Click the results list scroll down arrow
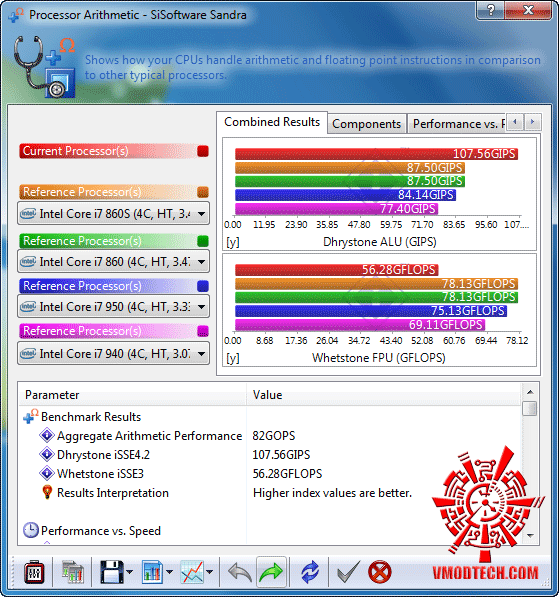The image size is (559, 597). click(x=530, y=536)
